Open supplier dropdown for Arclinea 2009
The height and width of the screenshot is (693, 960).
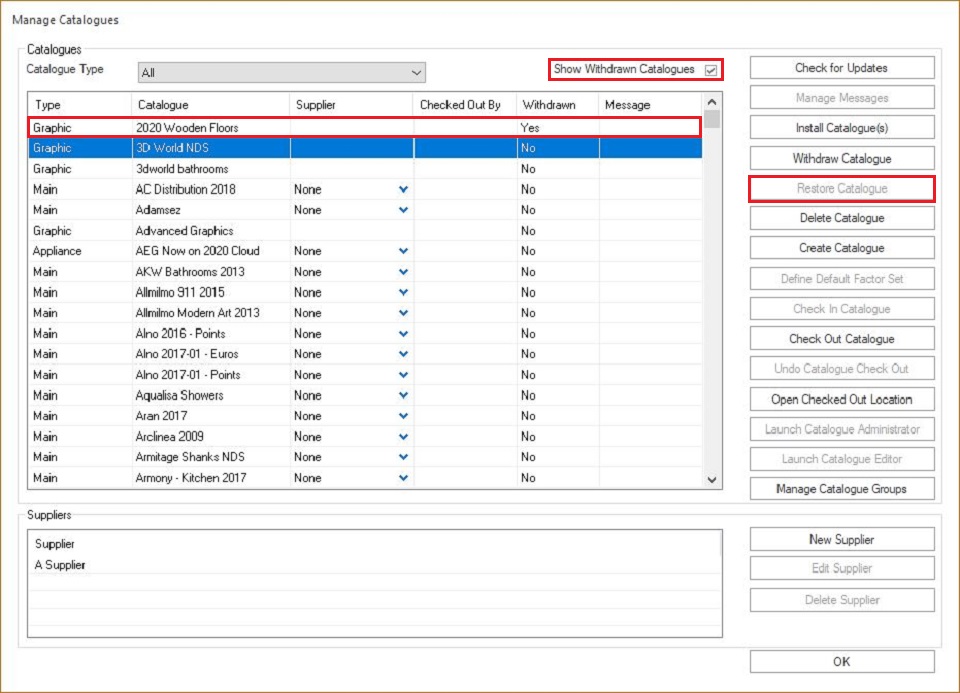[403, 436]
